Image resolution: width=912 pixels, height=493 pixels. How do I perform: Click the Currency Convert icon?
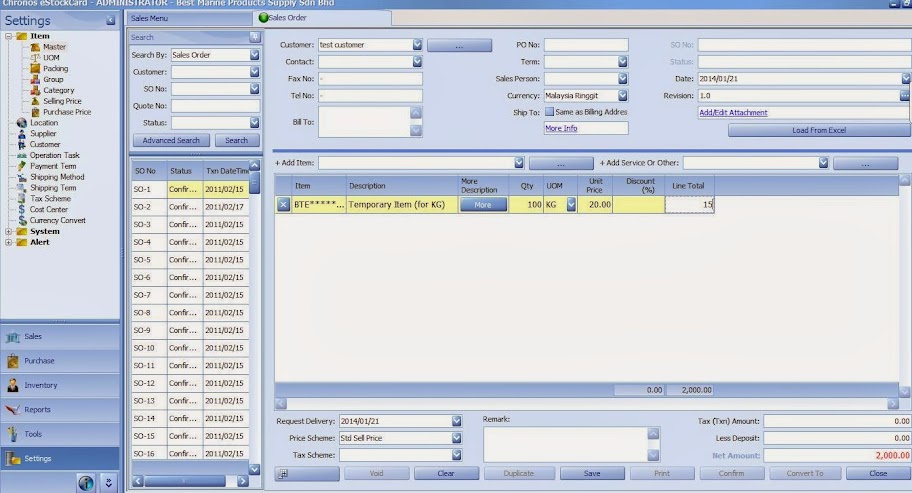click(22, 220)
